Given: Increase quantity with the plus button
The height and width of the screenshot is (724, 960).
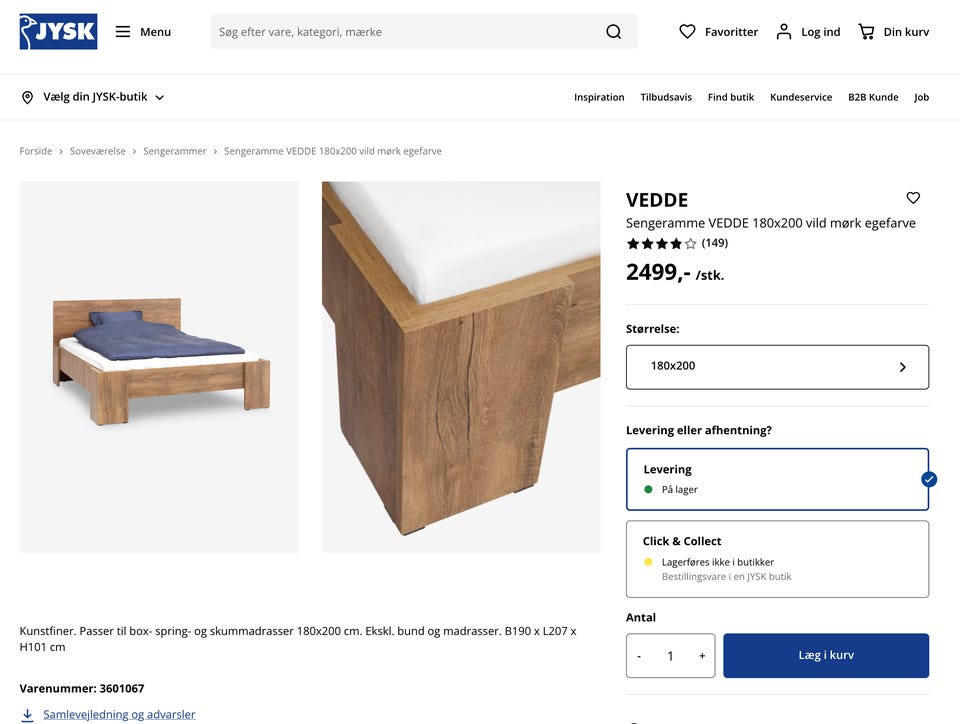Looking at the screenshot, I should 702,656.
